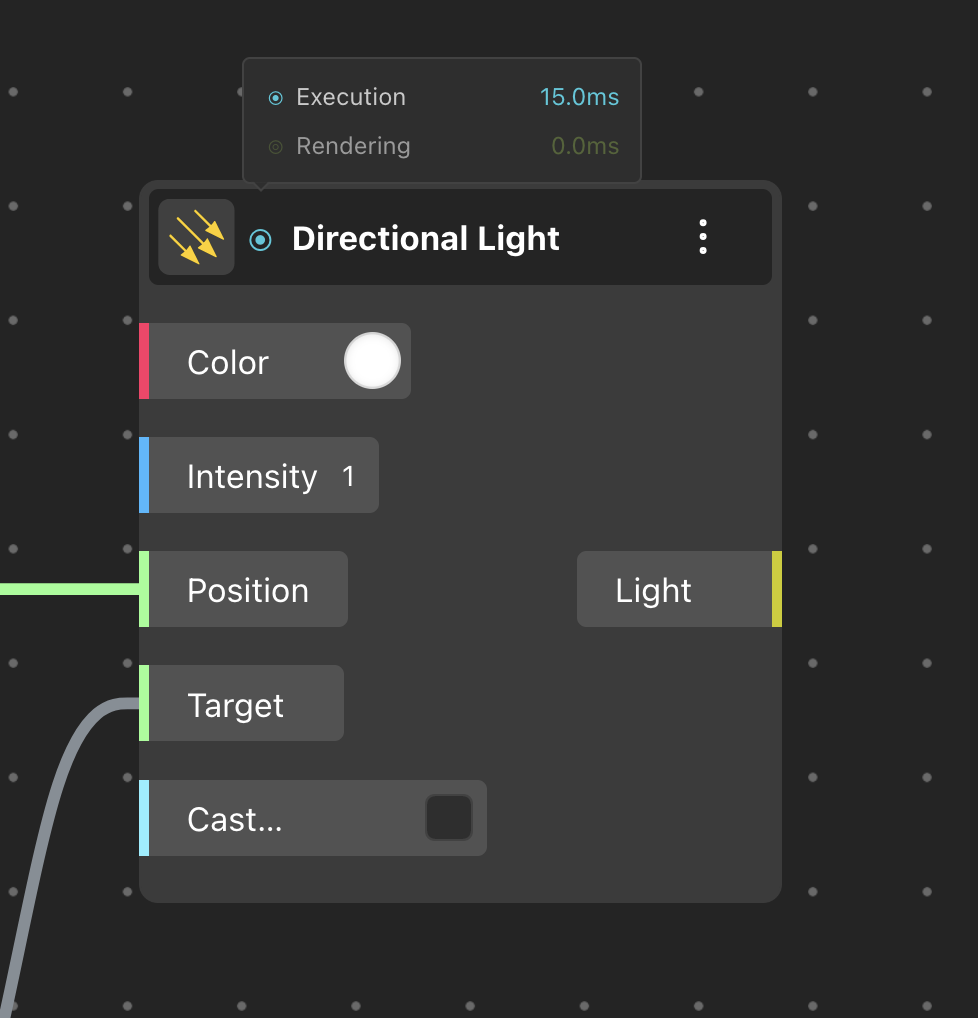This screenshot has width=978, height=1018.
Task: Click the Execution 15.0ms row
Action: click(x=443, y=97)
